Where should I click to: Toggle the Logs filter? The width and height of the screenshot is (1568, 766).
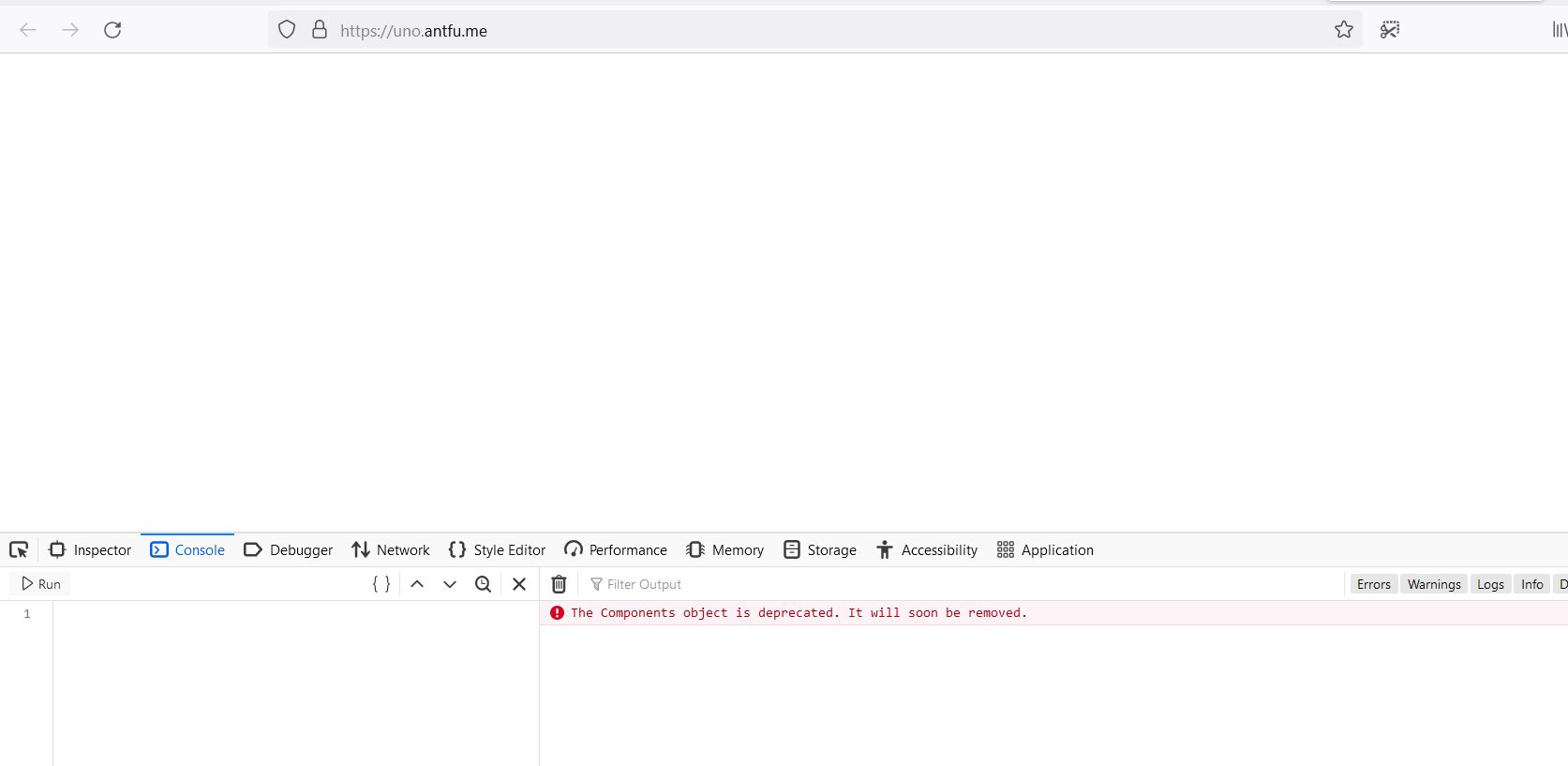(1490, 584)
